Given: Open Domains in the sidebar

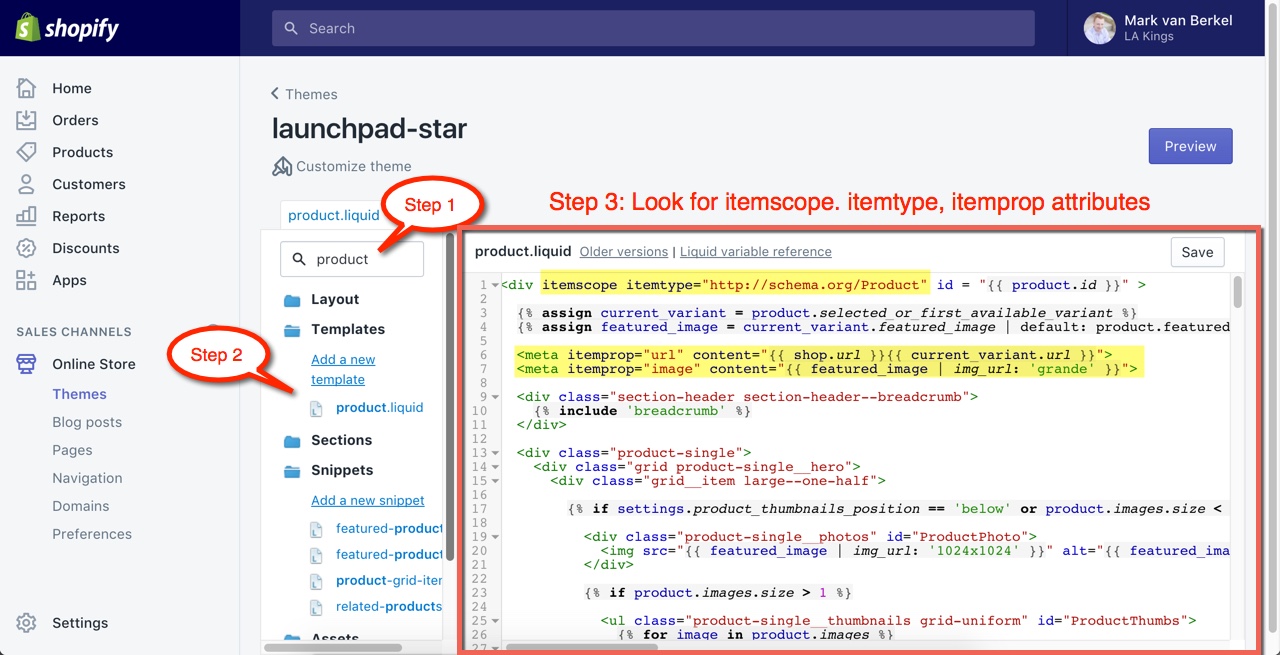Looking at the screenshot, I should pyautogui.click(x=81, y=506).
